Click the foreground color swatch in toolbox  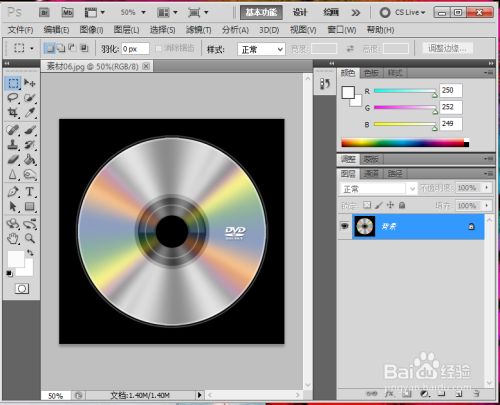click(x=15, y=259)
